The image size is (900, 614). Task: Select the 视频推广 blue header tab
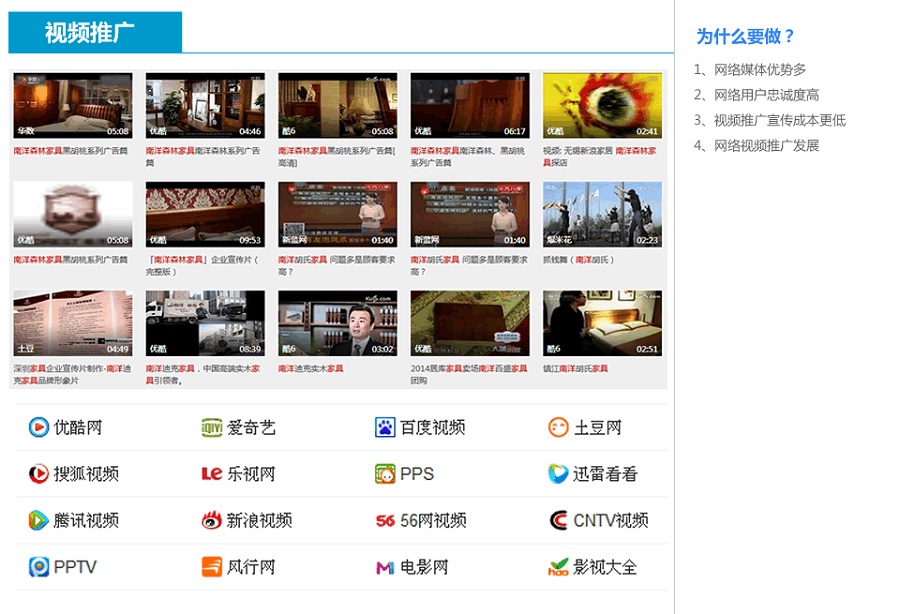point(95,32)
